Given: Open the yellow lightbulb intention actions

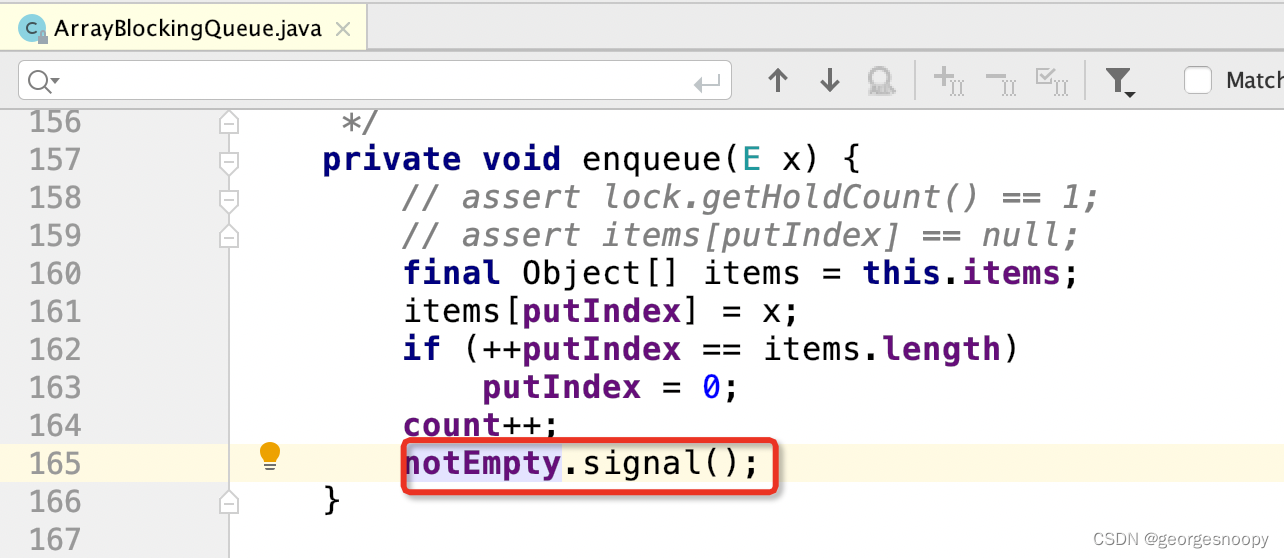Looking at the screenshot, I should 269,456.
